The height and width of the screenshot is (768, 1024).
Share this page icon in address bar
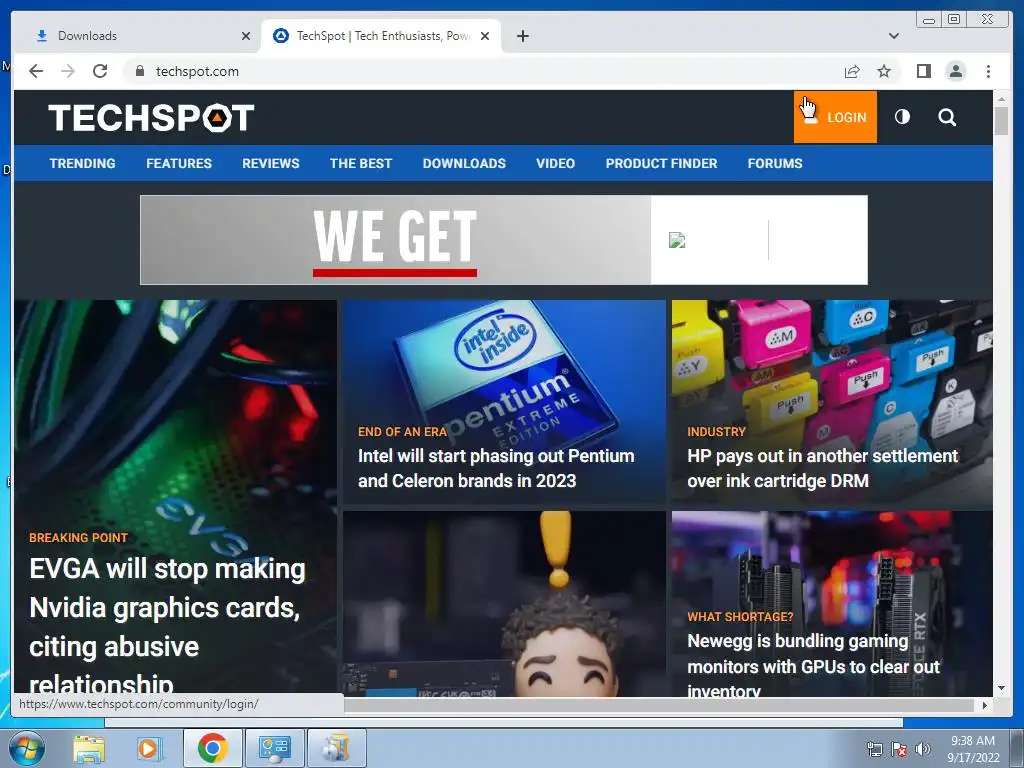pyautogui.click(x=852, y=71)
